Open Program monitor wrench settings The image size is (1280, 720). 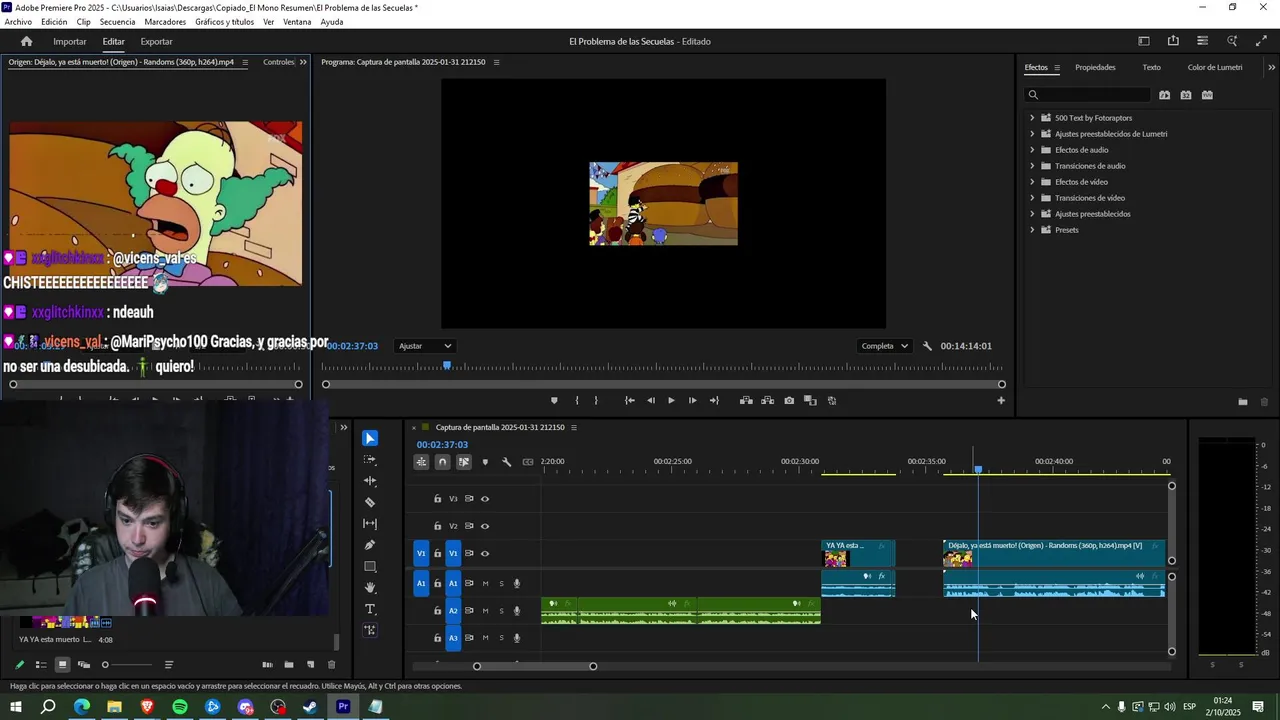(927, 346)
